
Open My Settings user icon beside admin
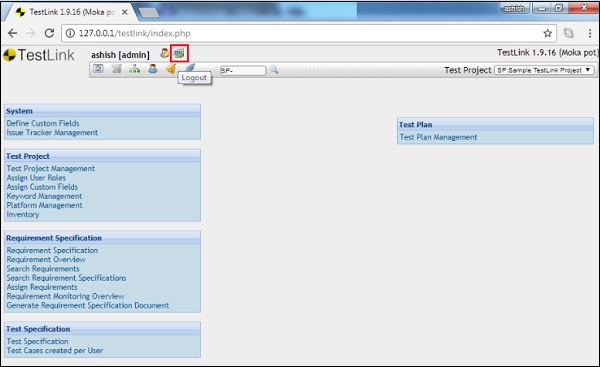click(164, 53)
